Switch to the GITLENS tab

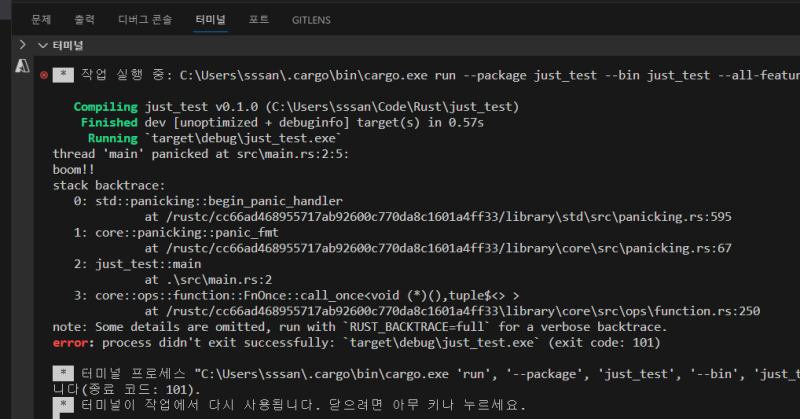tap(311, 19)
